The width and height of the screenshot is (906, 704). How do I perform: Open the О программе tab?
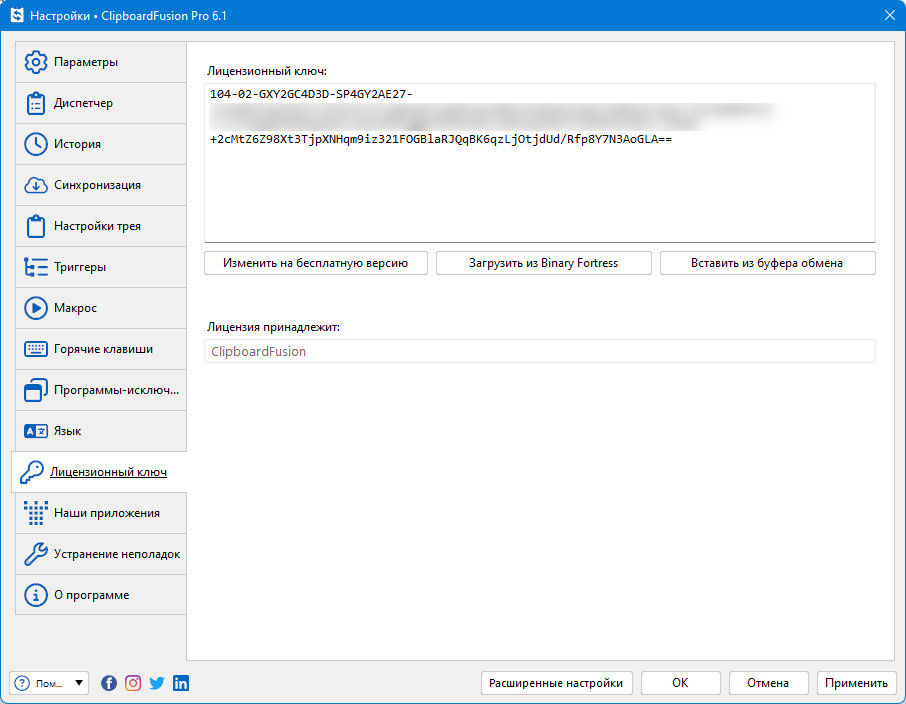click(101, 595)
